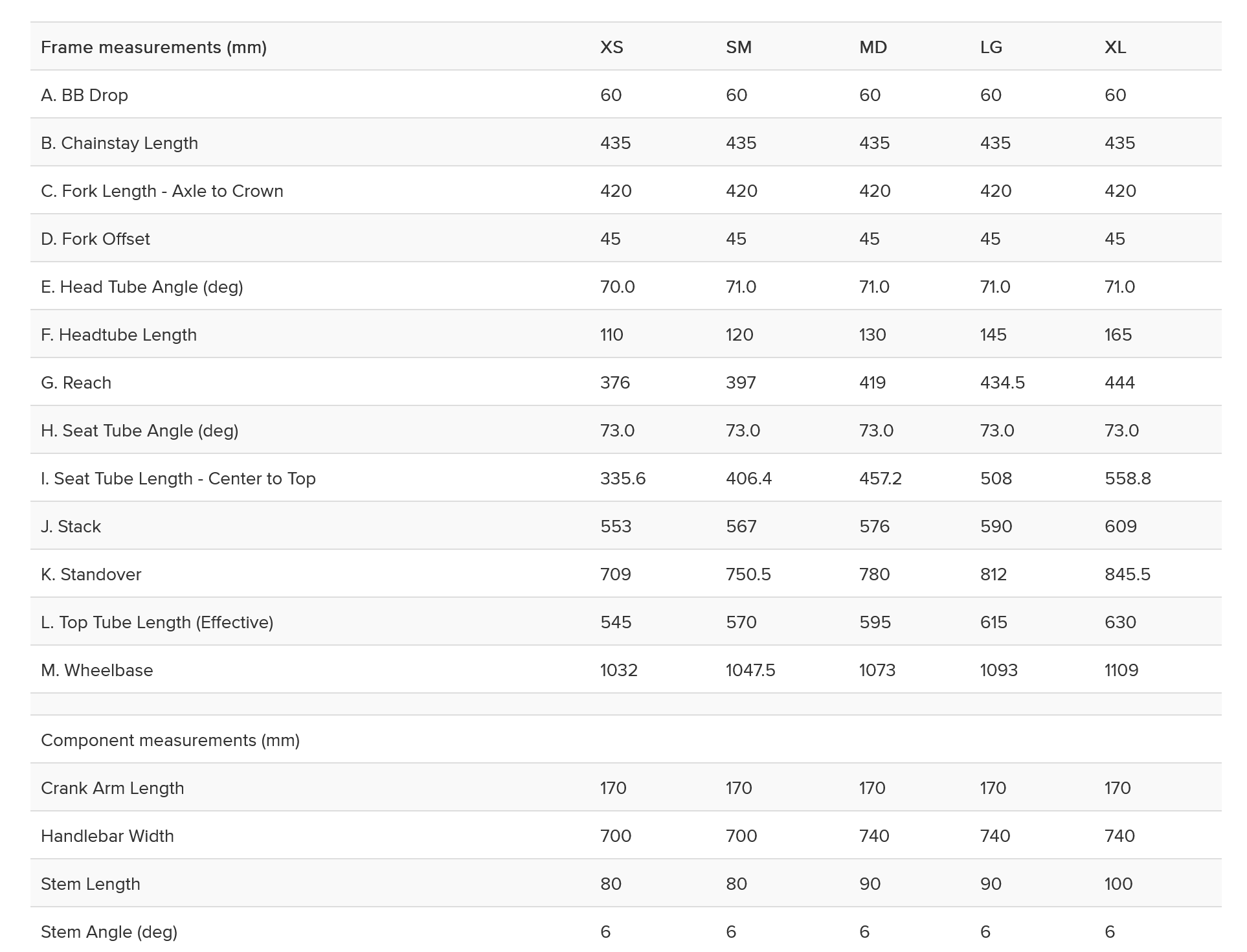
Task: Select the 609 stack value for XL
Action: click(x=1120, y=527)
